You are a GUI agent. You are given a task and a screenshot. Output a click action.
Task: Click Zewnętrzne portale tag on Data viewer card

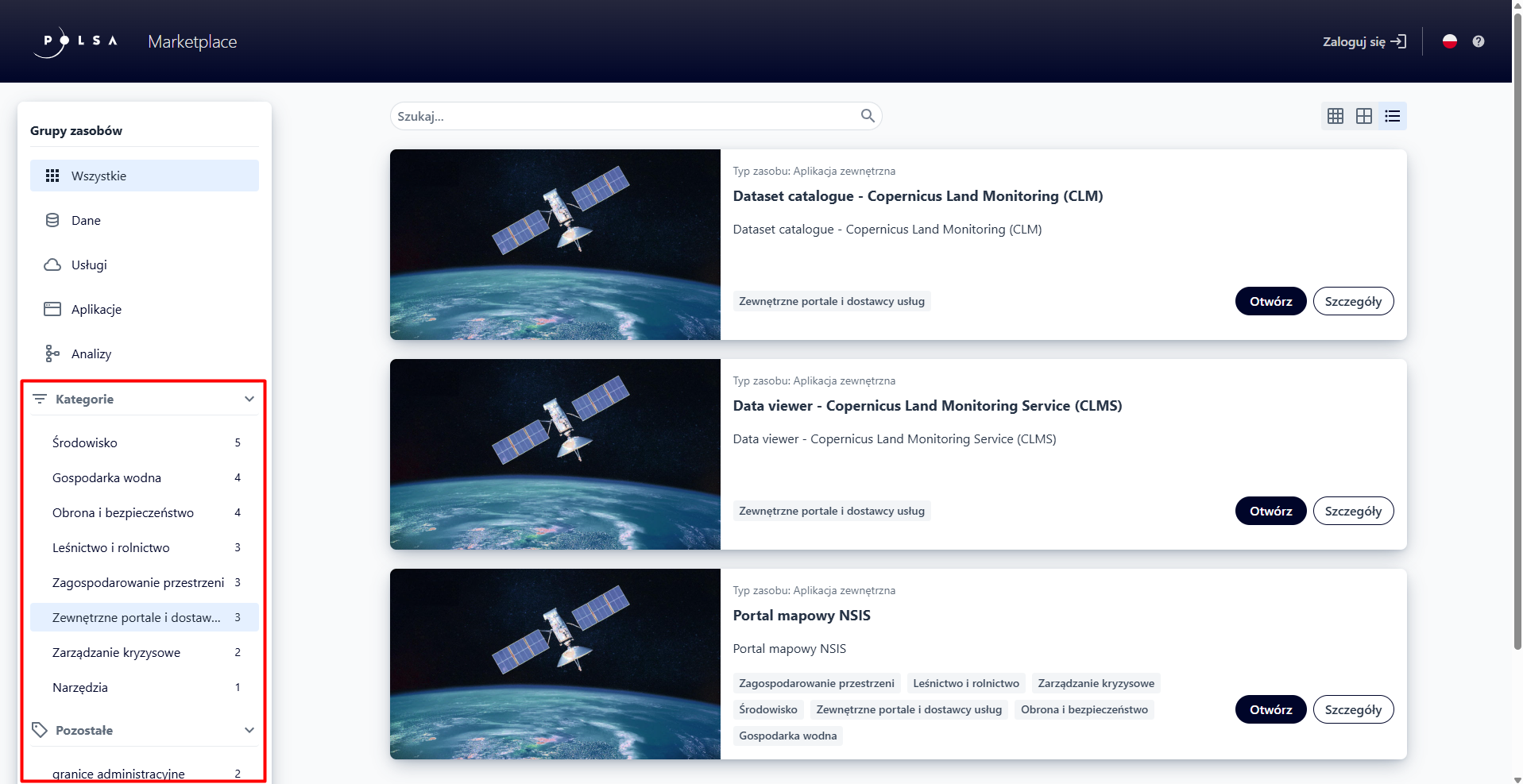[x=832, y=511]
